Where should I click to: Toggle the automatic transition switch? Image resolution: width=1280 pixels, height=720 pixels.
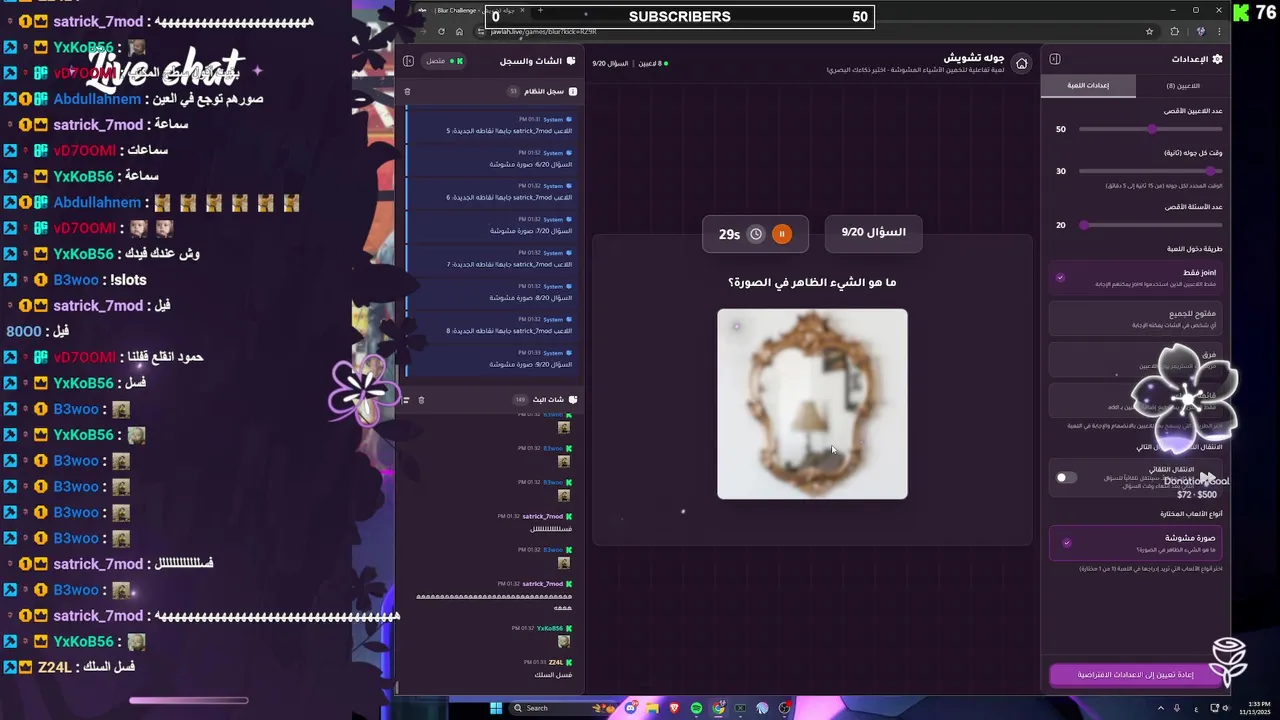point(1066,478)
